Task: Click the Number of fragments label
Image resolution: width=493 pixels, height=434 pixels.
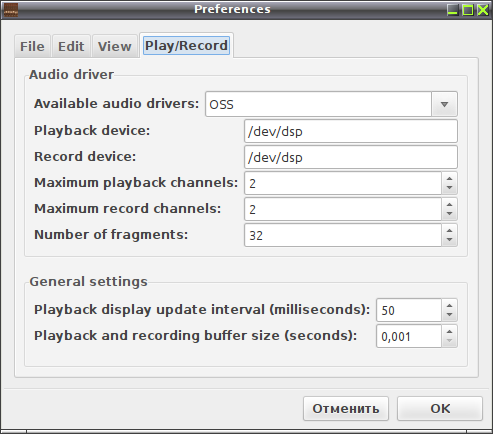Action: [x=111, y=235]
